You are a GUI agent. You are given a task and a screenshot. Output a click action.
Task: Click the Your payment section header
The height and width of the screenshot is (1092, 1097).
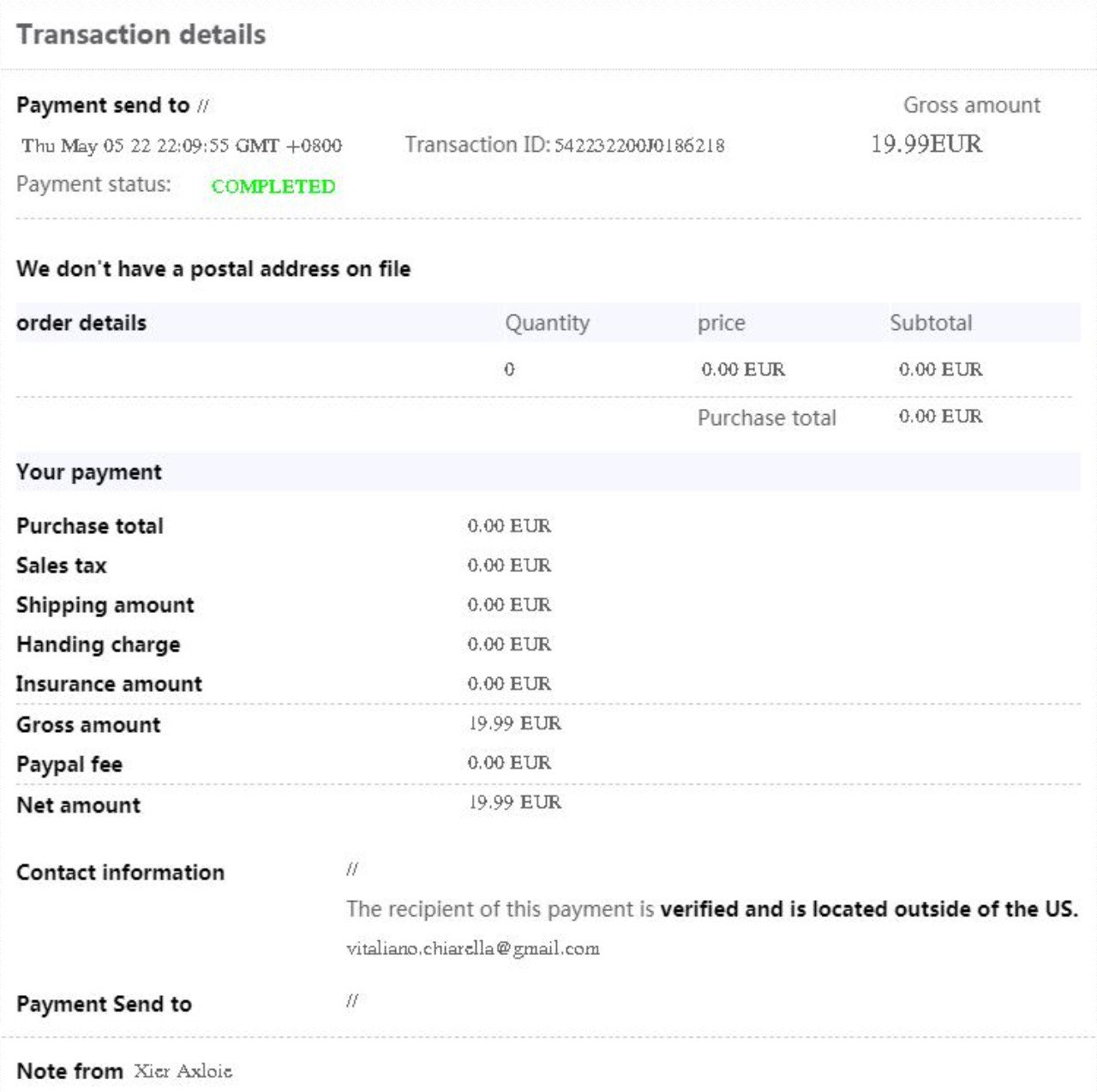click(89, 472)
